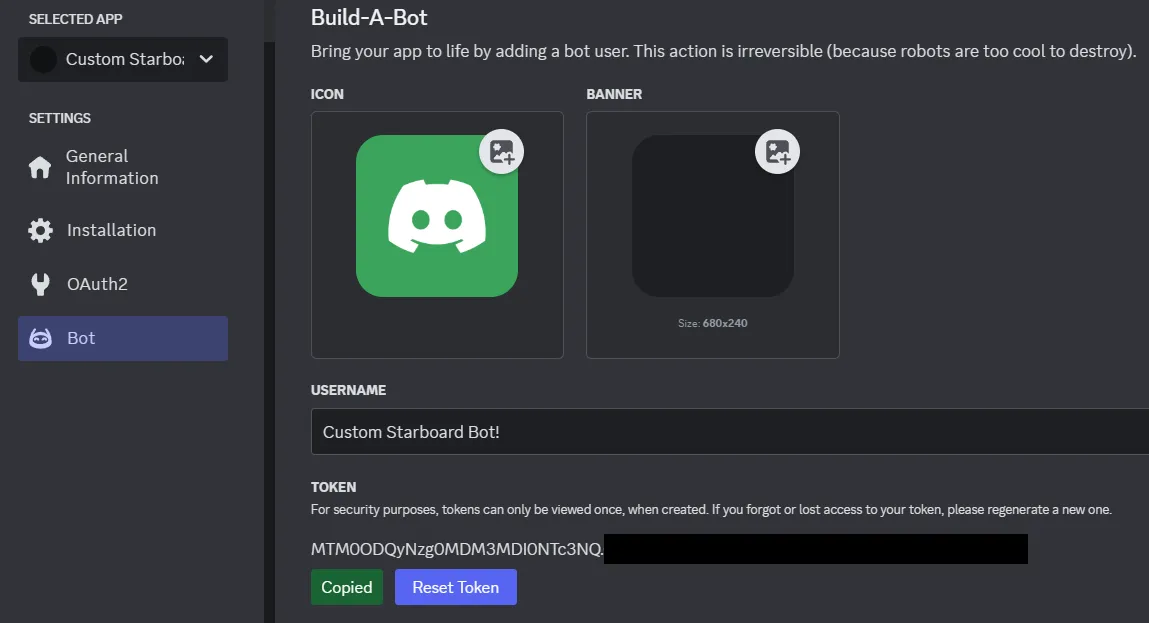Click the Size: 680x240 banner caption

(712, 323)
